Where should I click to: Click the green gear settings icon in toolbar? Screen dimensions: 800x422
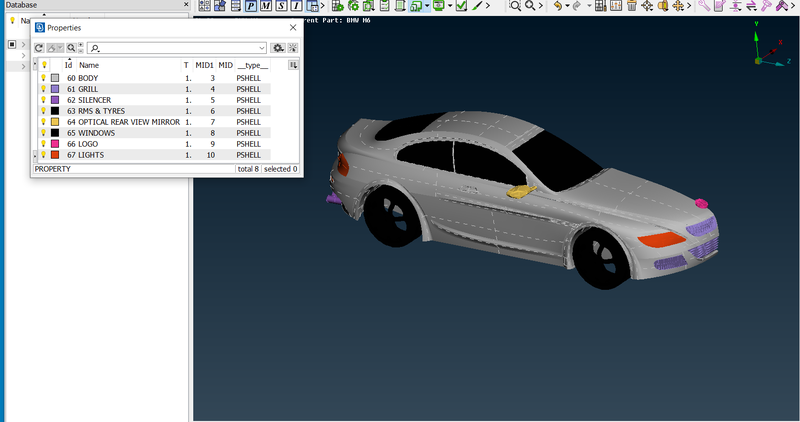click(x=353, y=6)
